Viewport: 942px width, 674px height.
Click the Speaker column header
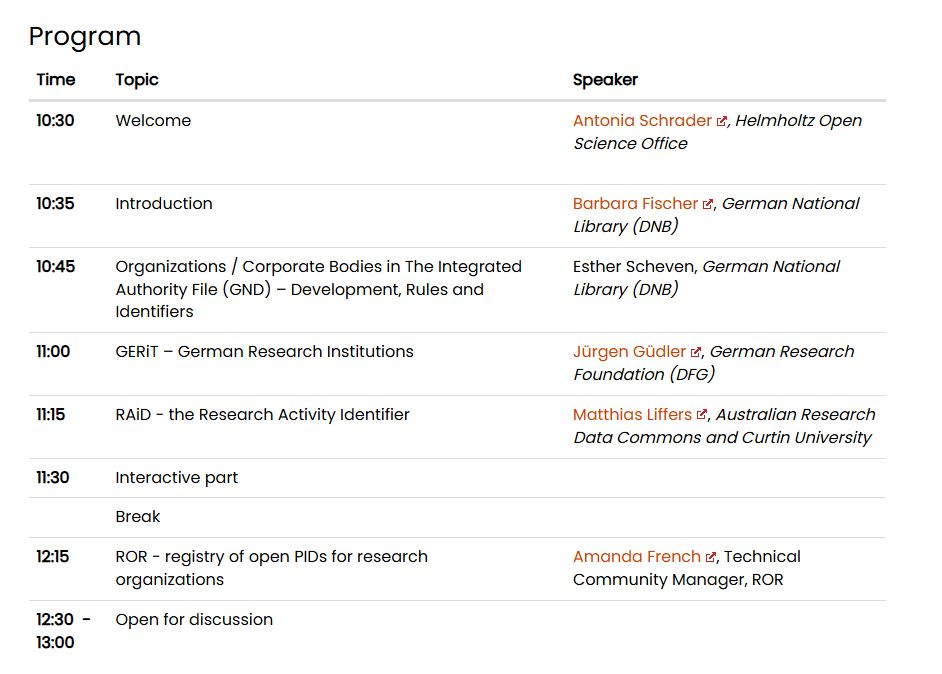click(x=605, y=80)
